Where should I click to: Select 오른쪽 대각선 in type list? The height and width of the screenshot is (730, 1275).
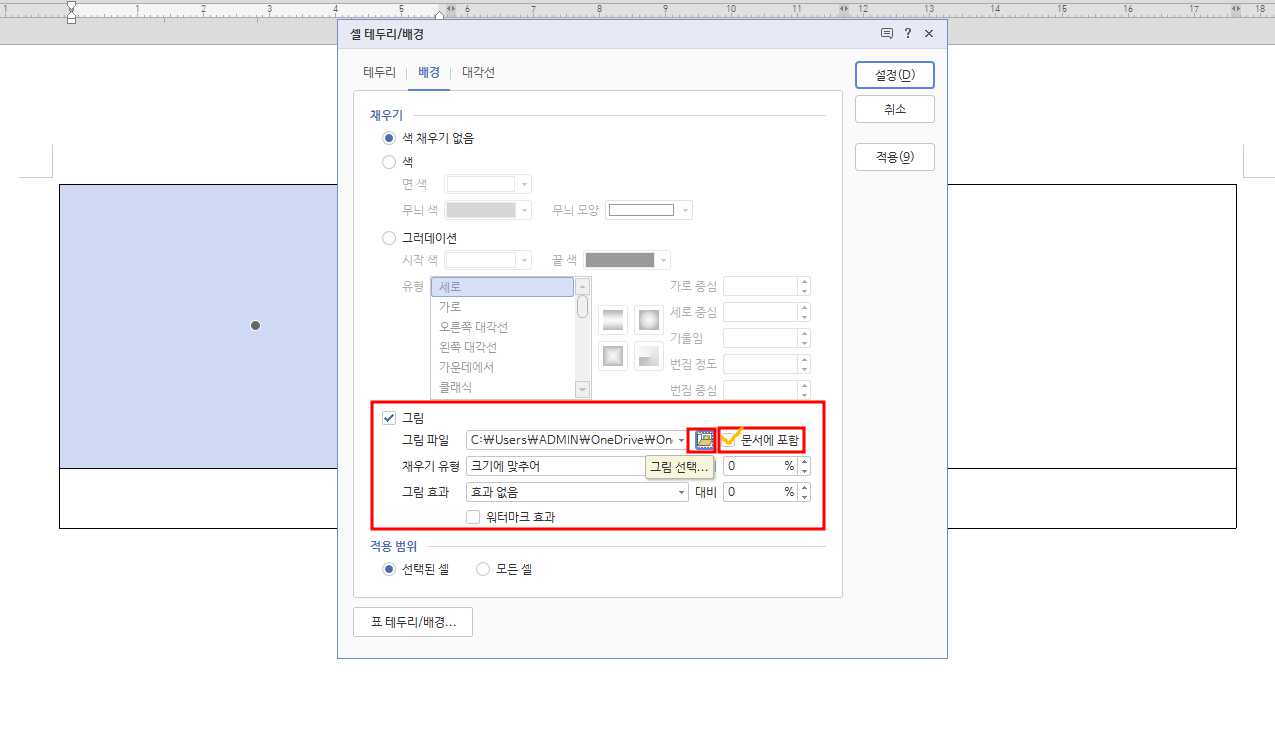(503, 327)
